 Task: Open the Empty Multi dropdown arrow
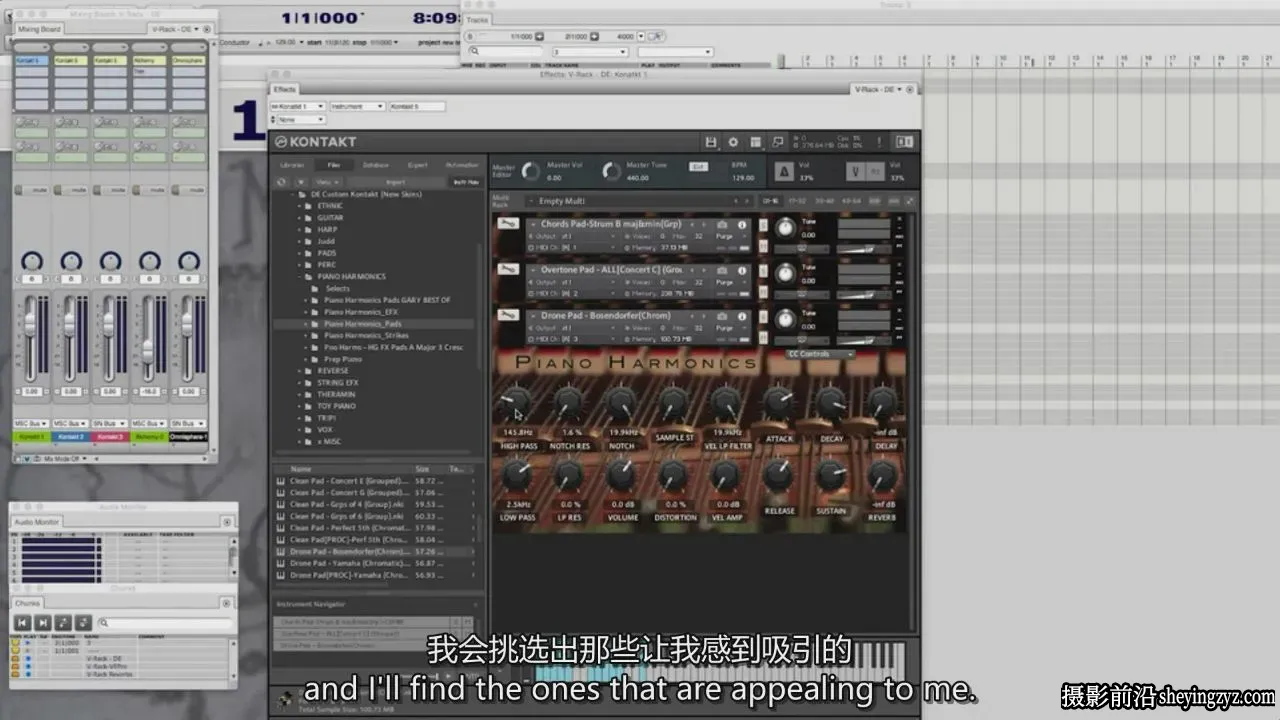531,201
